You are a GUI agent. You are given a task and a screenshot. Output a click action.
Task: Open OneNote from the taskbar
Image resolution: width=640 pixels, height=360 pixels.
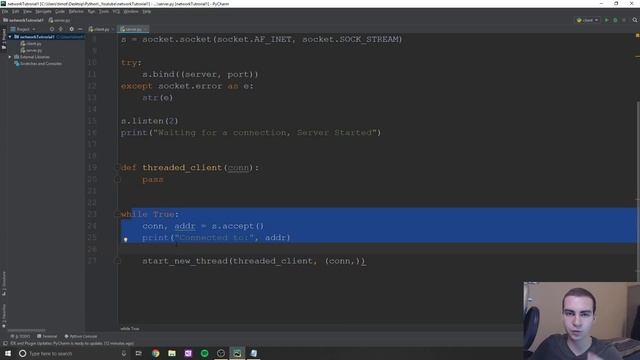coord(188,353)
